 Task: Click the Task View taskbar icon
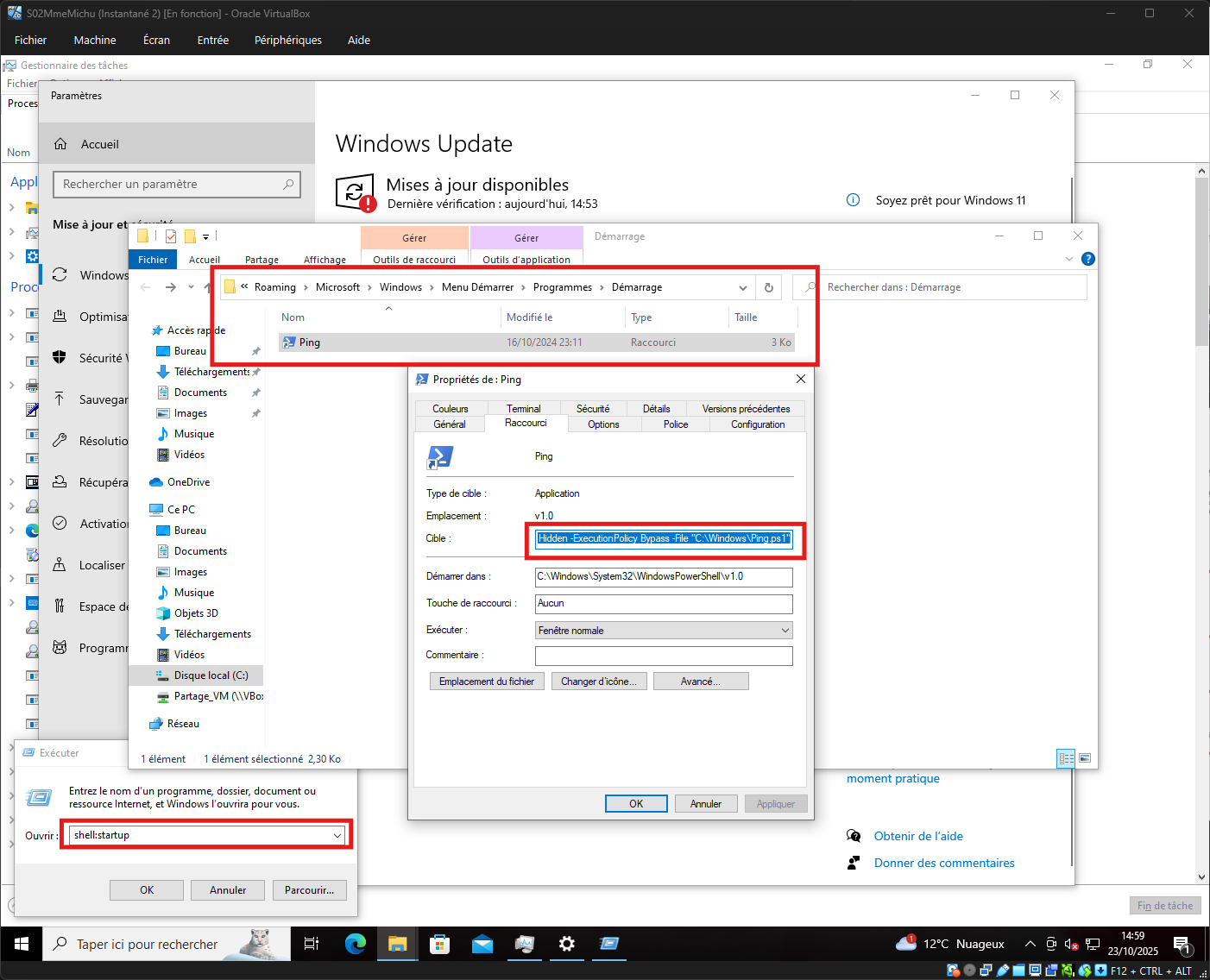312,944
